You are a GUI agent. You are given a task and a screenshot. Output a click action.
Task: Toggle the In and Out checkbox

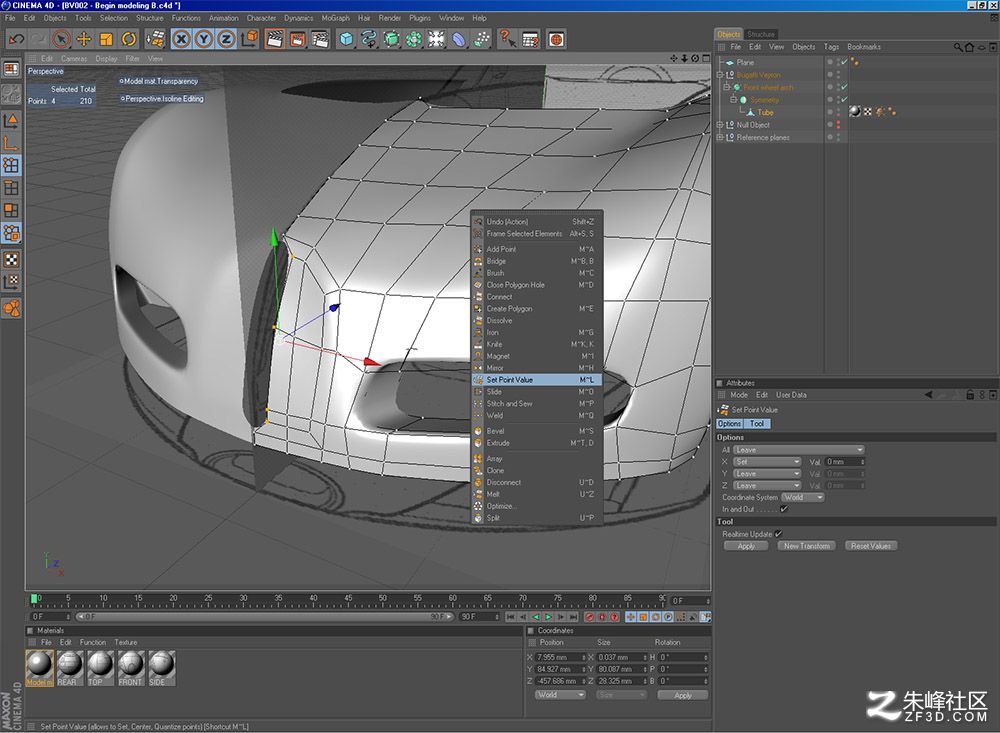(784, 509)
